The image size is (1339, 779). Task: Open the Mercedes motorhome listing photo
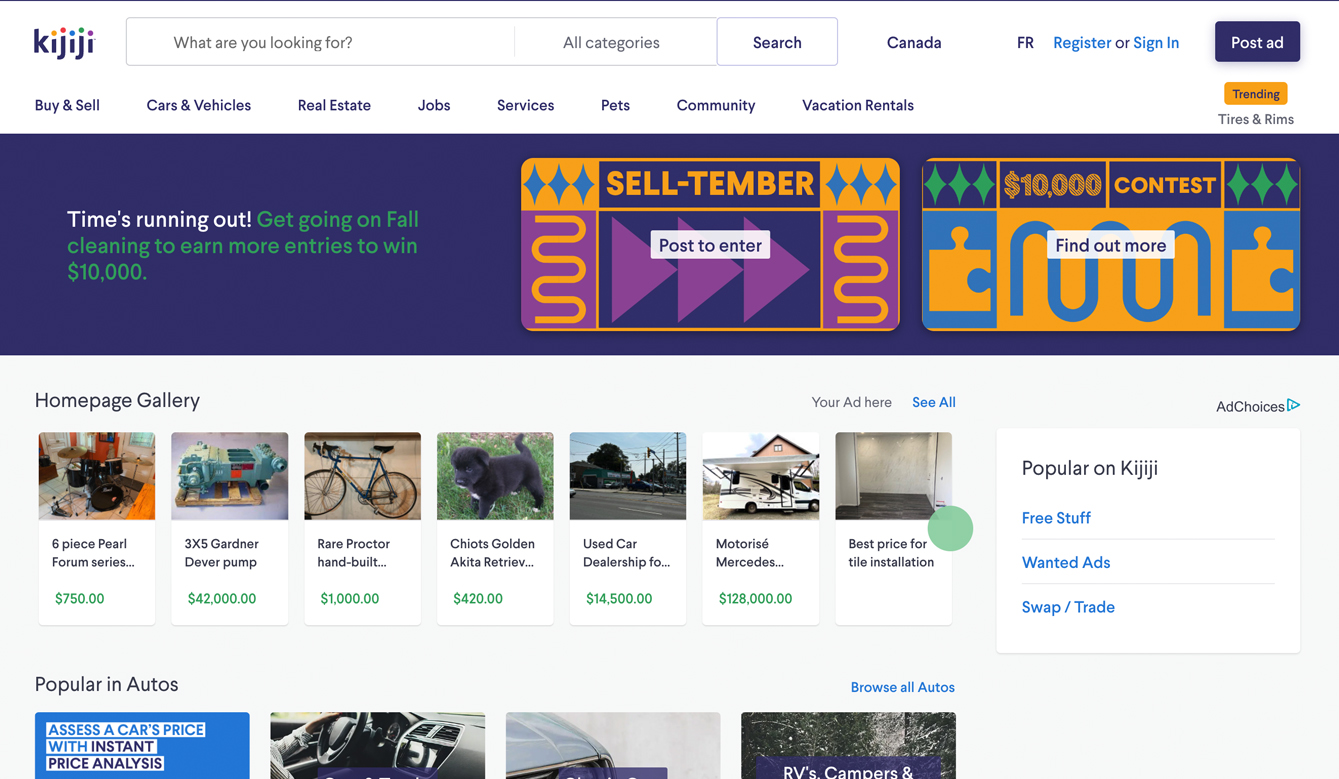point(760,476)
